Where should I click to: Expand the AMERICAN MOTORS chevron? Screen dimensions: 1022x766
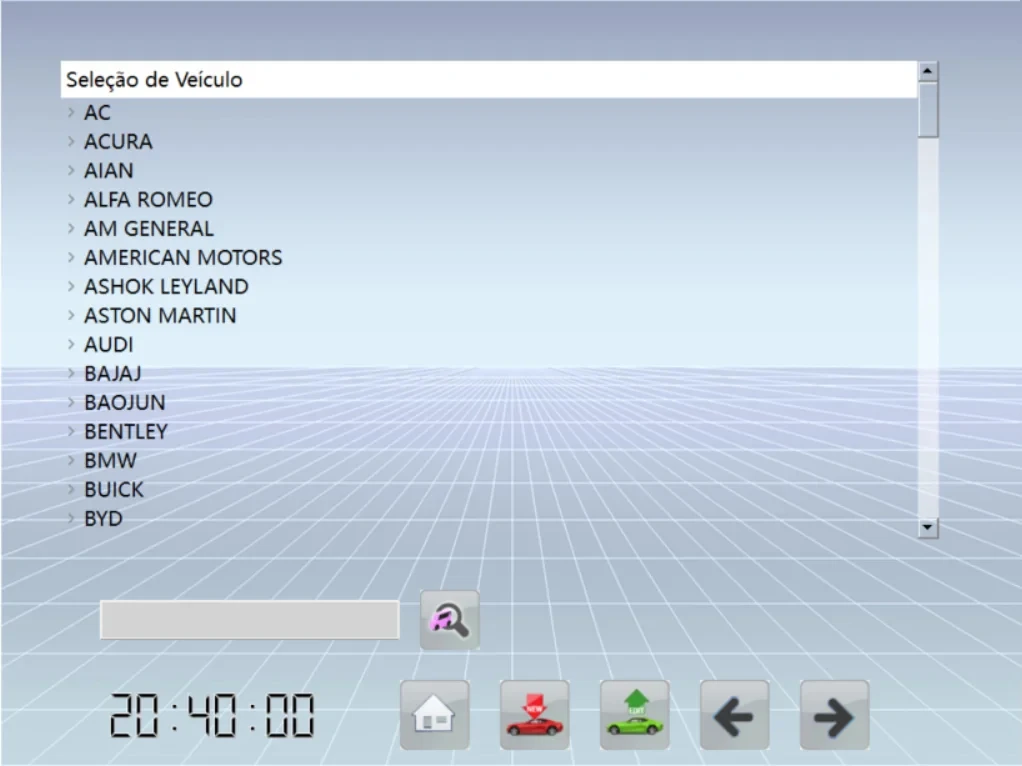click(71, 257)
